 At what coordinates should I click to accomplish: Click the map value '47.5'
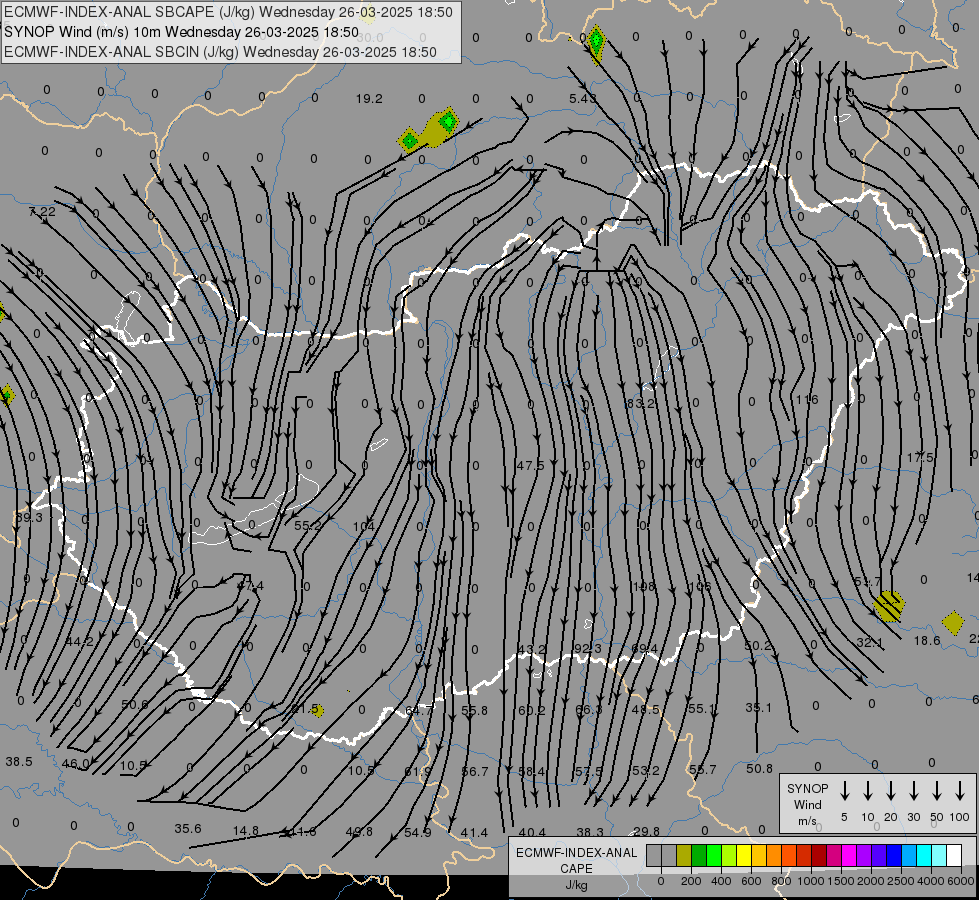point(531,465)
